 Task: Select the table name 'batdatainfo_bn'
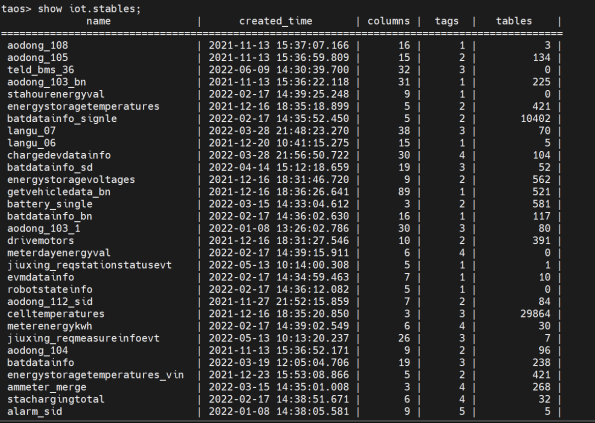(x=50, y=216)
